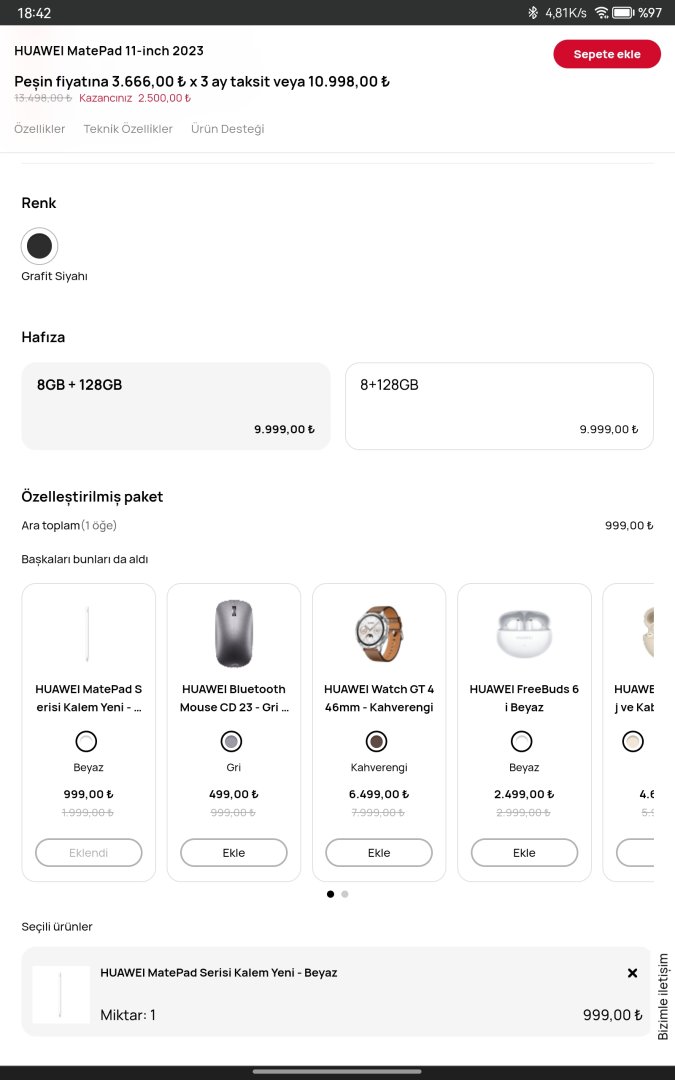Switch to the Özellikler tab
The height and width of the screenshot is (1080, 675).
40,129
